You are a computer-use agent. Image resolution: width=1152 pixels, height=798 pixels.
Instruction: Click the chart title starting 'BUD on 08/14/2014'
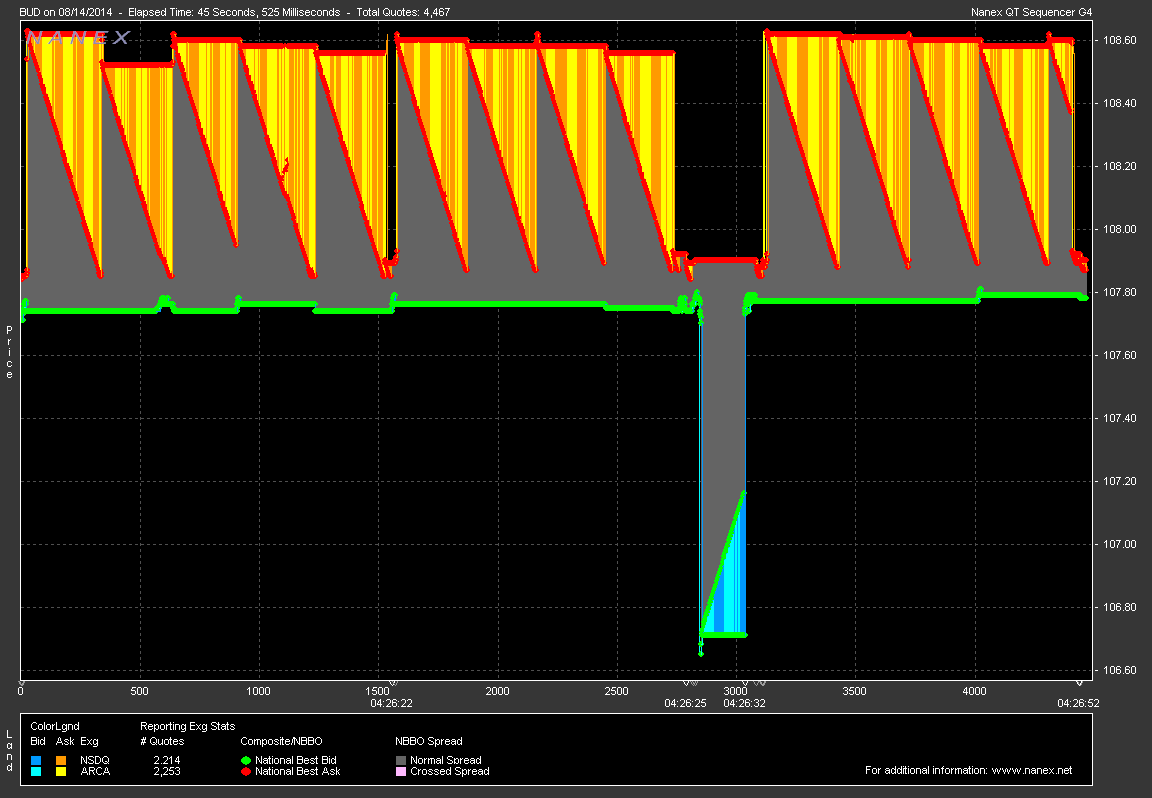click(x=234, y=12)
